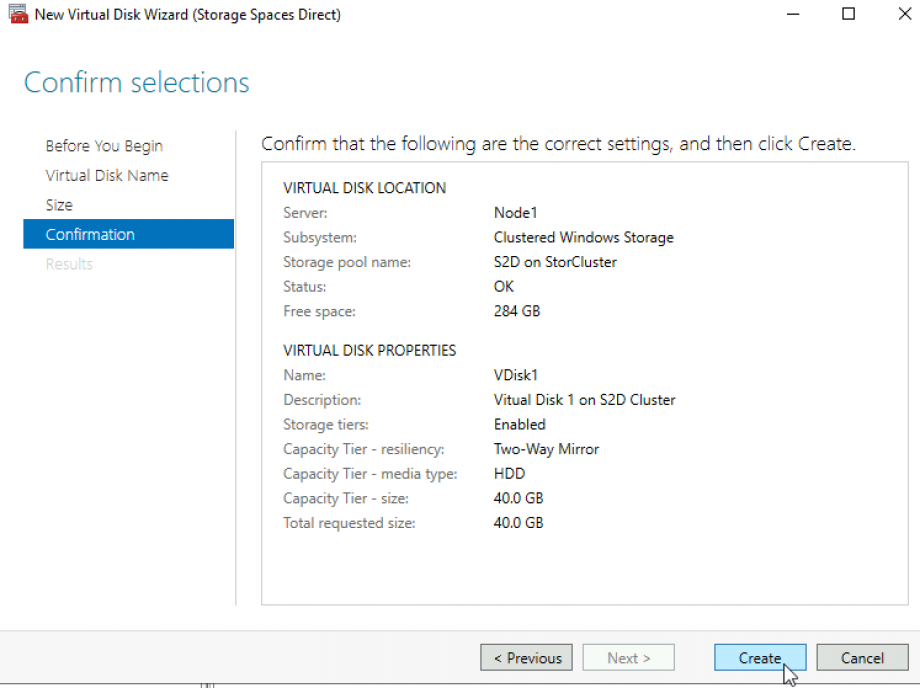This screenshot has width=920, height=688.
Task: Select the highlighted Confirmation step
Action: (90, 234)
